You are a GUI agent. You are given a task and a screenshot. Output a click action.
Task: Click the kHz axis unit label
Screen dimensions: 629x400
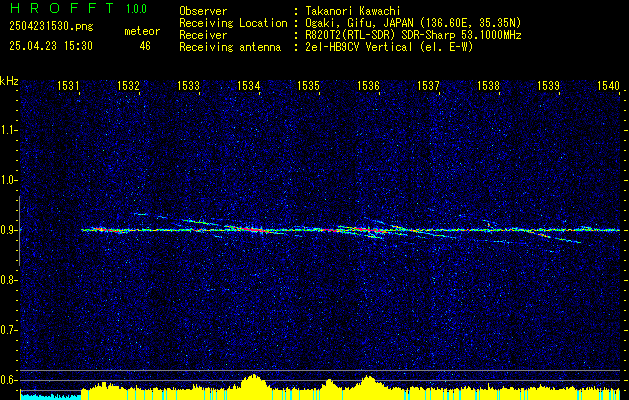9,81
